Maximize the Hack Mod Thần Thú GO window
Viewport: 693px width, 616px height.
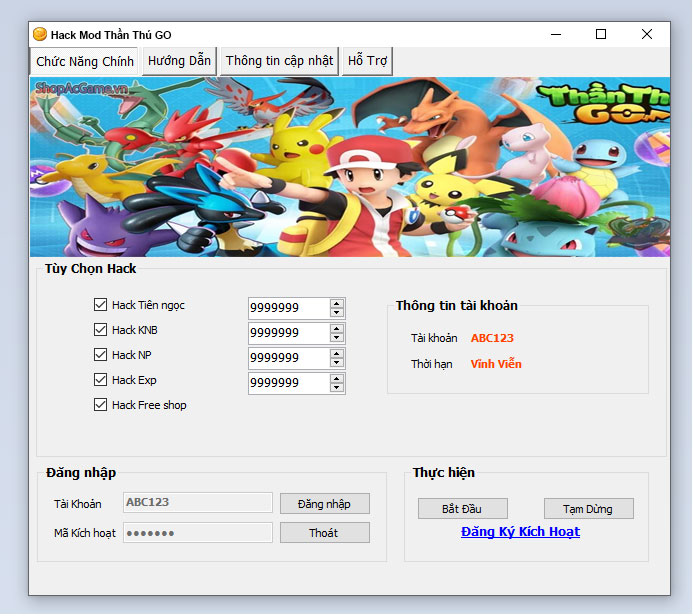[601, 34]
